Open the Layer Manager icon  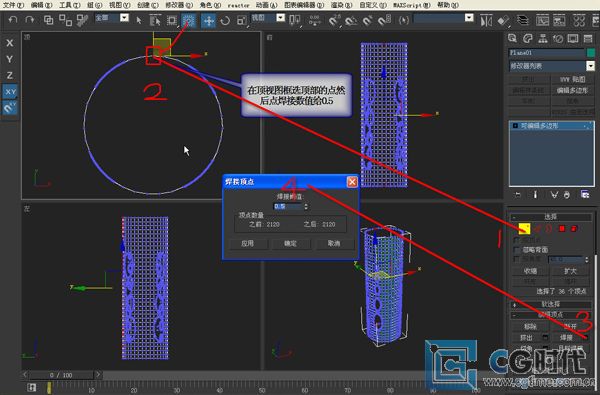522,20
